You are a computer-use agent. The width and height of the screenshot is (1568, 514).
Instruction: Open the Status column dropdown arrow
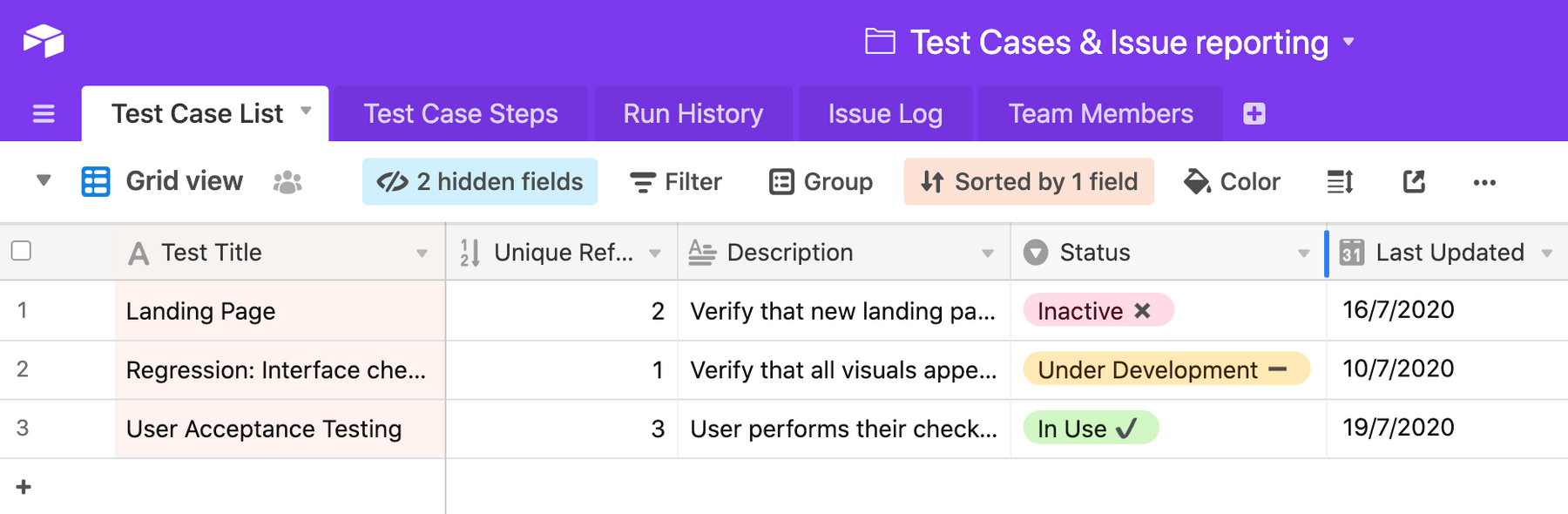(1303, 254)
